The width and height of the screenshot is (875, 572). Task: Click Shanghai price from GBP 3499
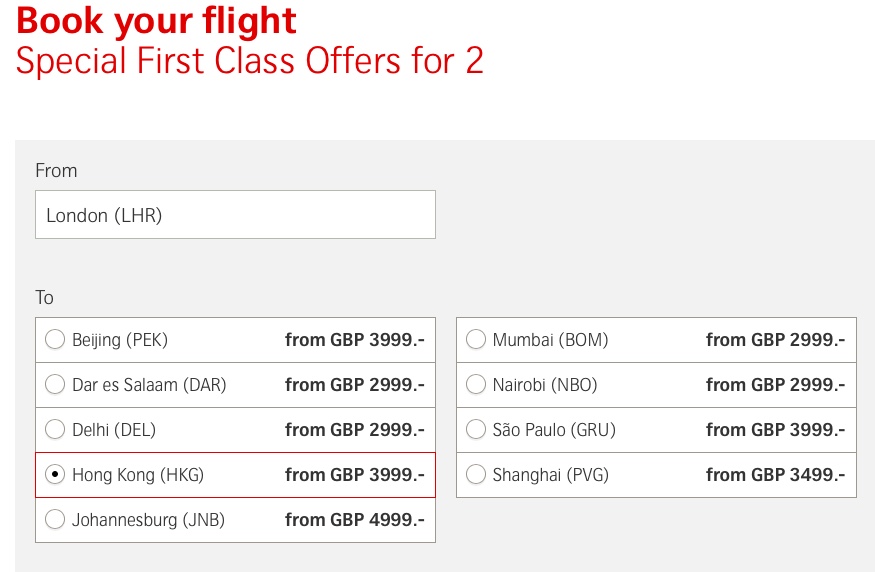coord(775,475)
